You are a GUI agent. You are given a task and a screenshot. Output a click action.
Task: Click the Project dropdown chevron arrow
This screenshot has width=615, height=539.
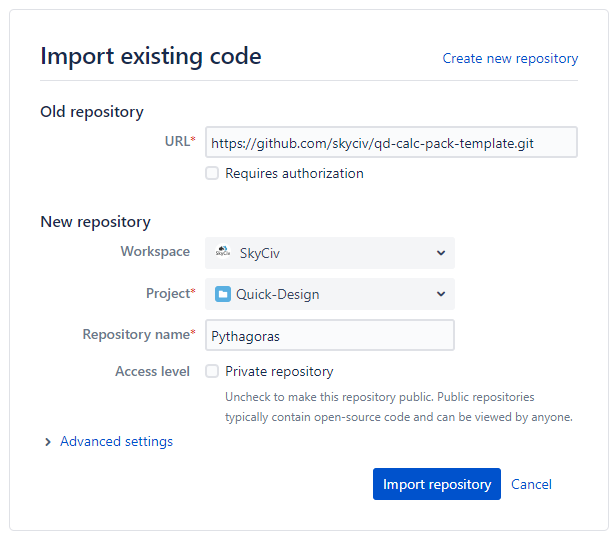click(441, 294)
